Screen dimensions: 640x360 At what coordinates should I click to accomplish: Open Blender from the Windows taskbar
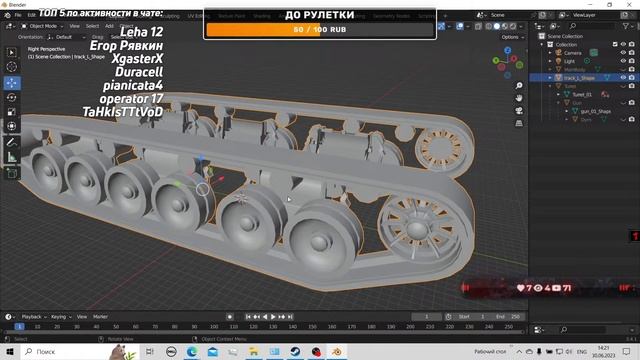point(337,351)
